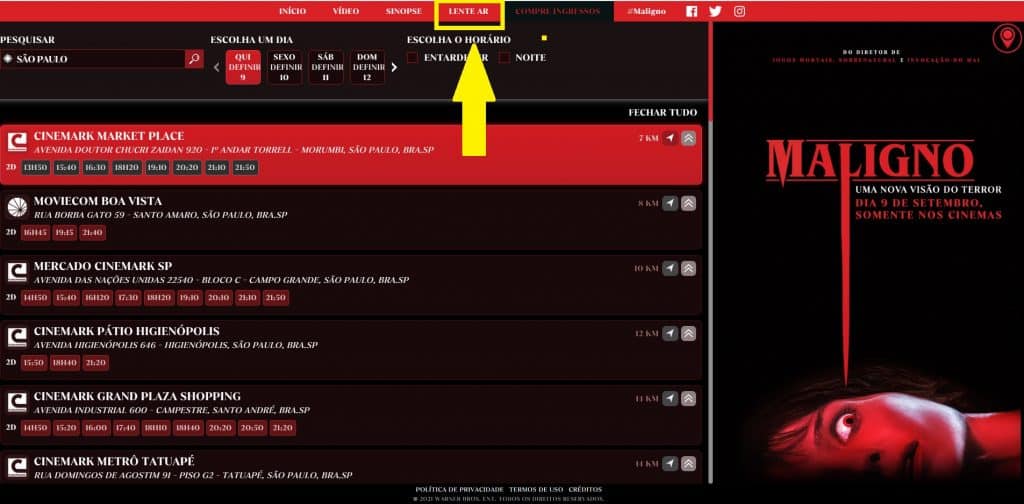
Task: Click the Cinemark Market Place logo
Action: [x=17, y=142]
